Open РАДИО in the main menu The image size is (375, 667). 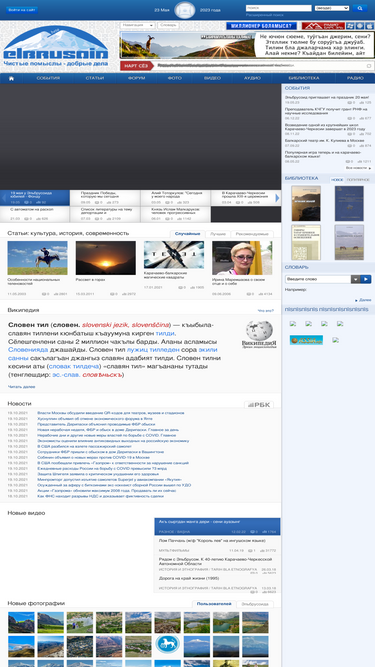pos(355,78)
